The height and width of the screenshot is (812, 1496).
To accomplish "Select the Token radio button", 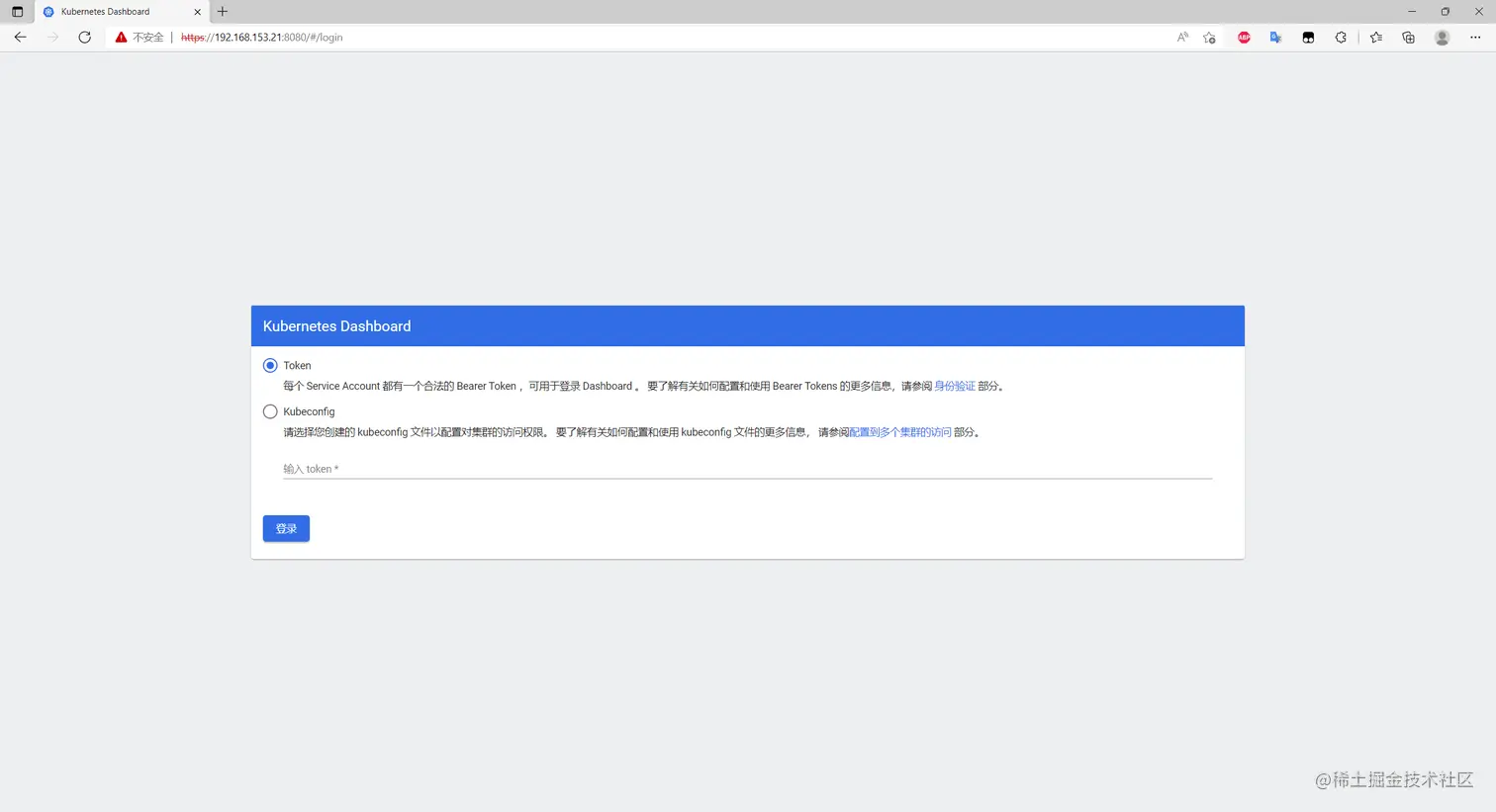I will click(x=270, y=365).
